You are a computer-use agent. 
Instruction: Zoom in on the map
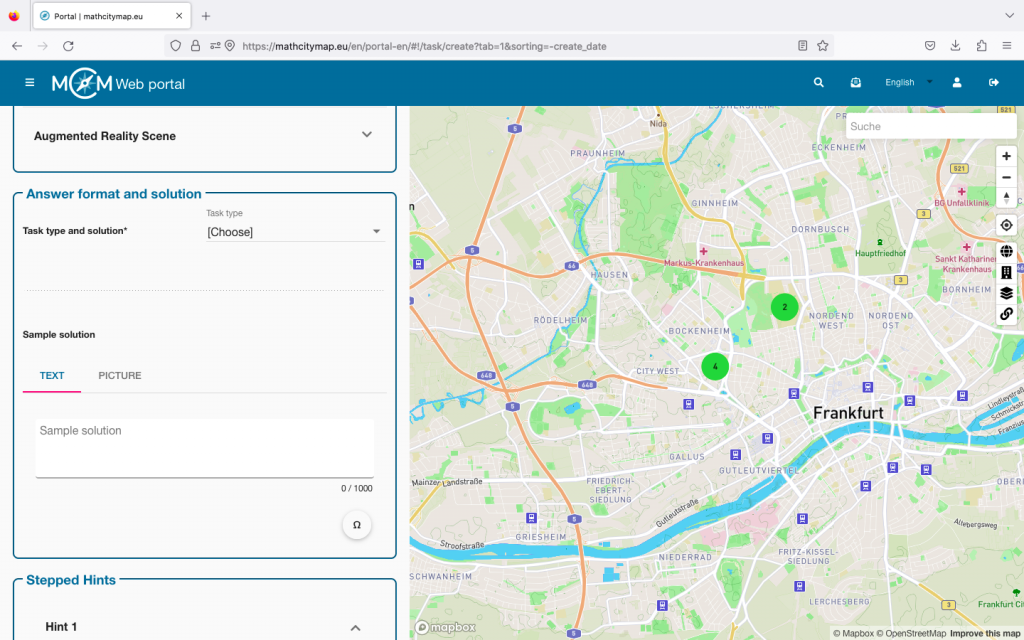pyautogui.click(x=1006, y=156)
